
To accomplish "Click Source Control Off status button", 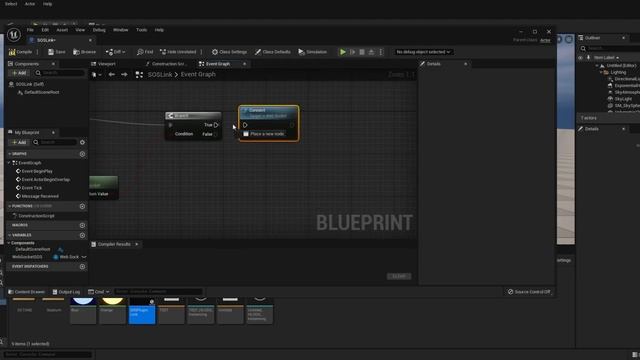I will pos(529,292).
